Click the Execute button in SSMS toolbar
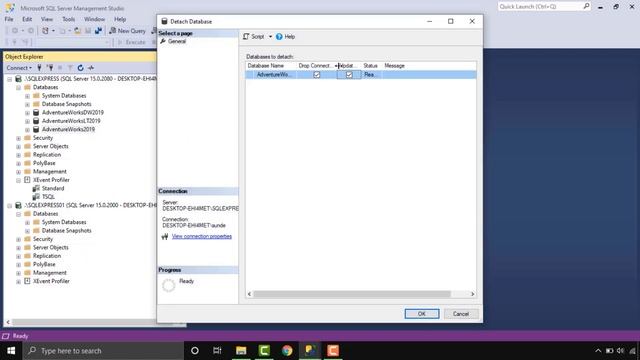 click(131, 42)
